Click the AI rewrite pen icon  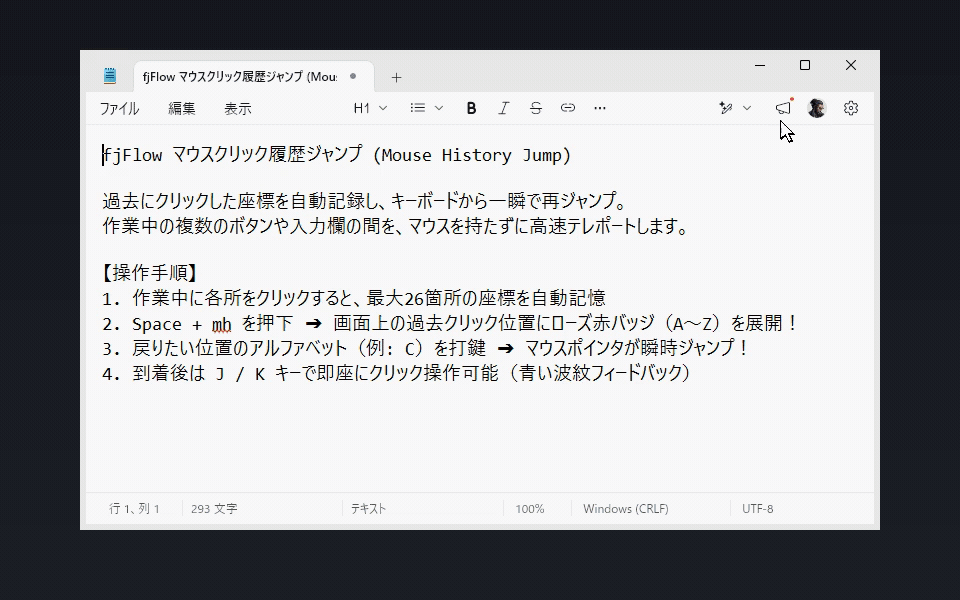726,108
